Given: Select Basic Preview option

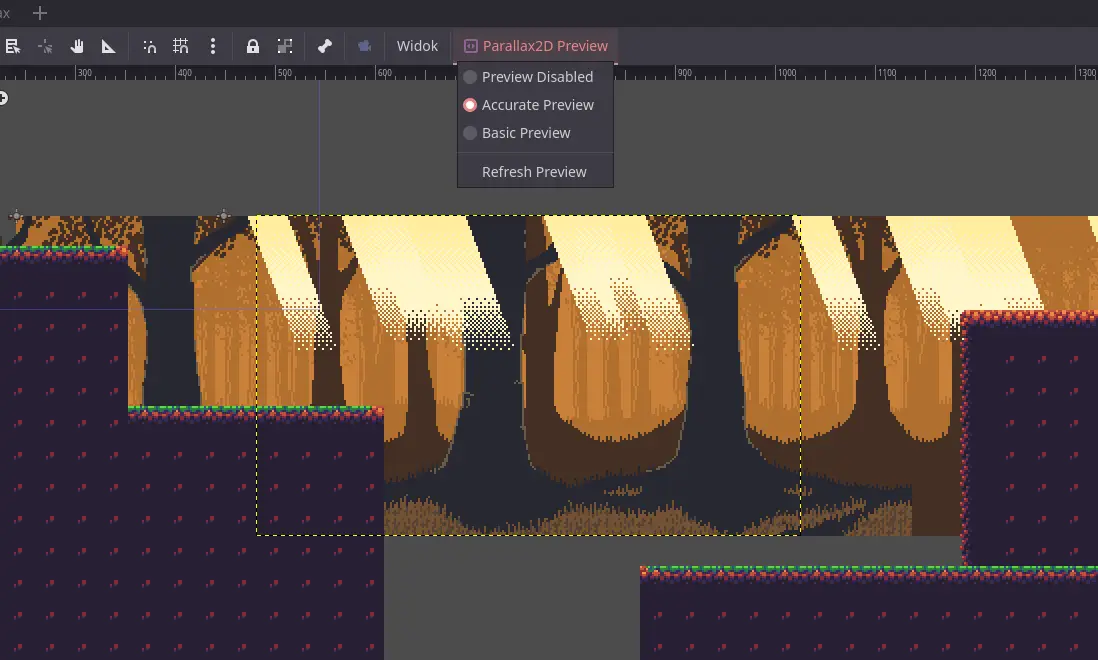Looking at the screenshot, I should pyautogui.click(x=536, y=133).
